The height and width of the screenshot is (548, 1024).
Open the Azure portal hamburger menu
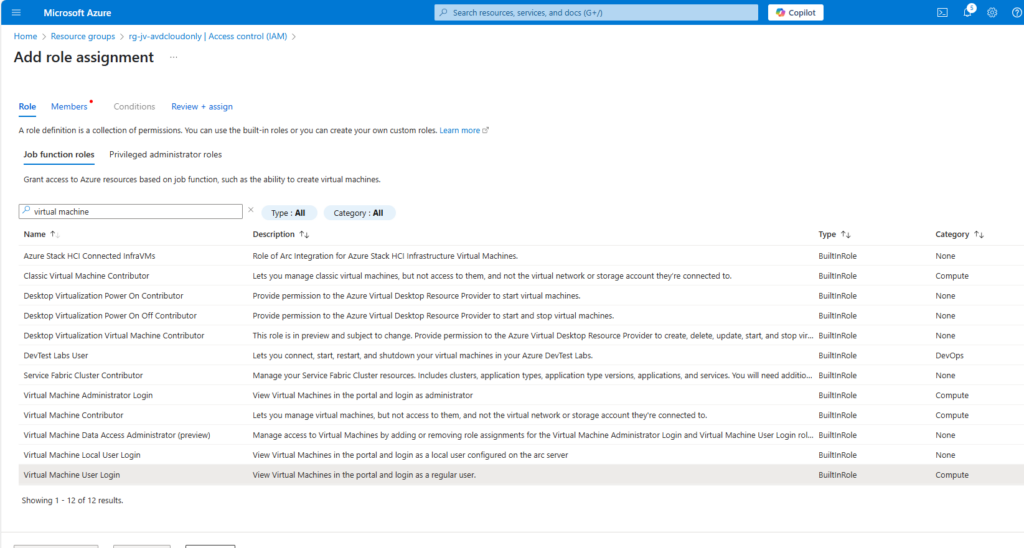coord(16,12)
